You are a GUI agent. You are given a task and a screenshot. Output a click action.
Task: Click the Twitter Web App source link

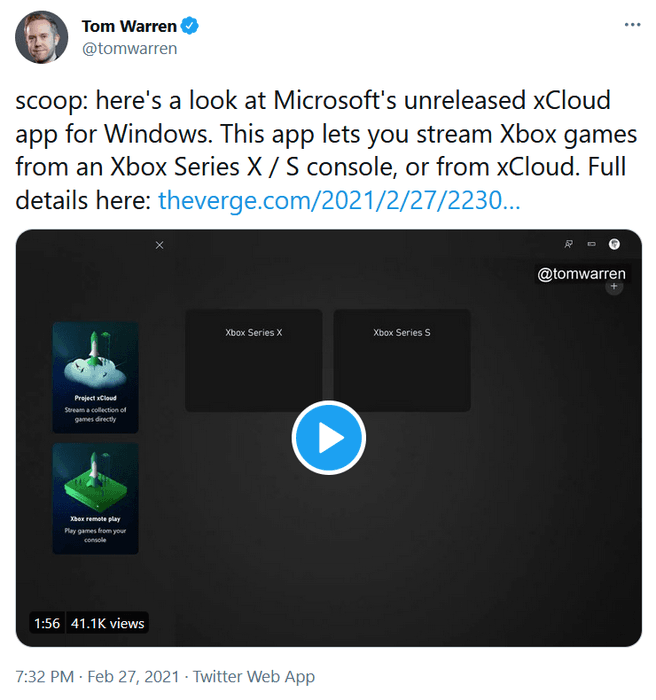point(254,677)
